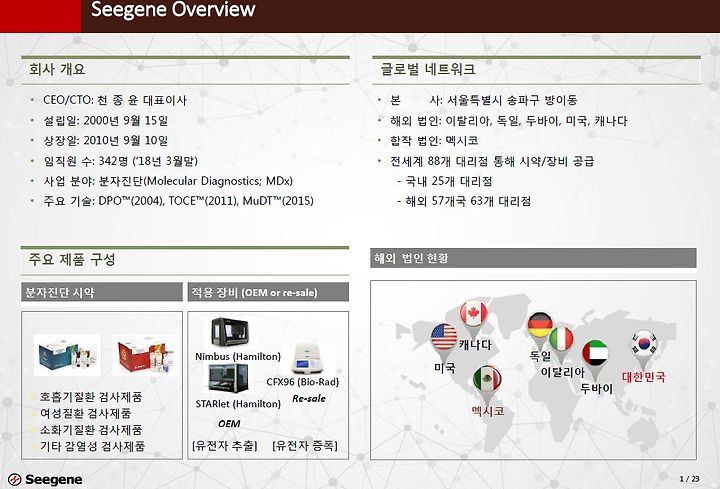Click the 해외 법인 country list line
Image resolution: width=720 pixels, height=489 pixels.
click(x=508, y=121)
